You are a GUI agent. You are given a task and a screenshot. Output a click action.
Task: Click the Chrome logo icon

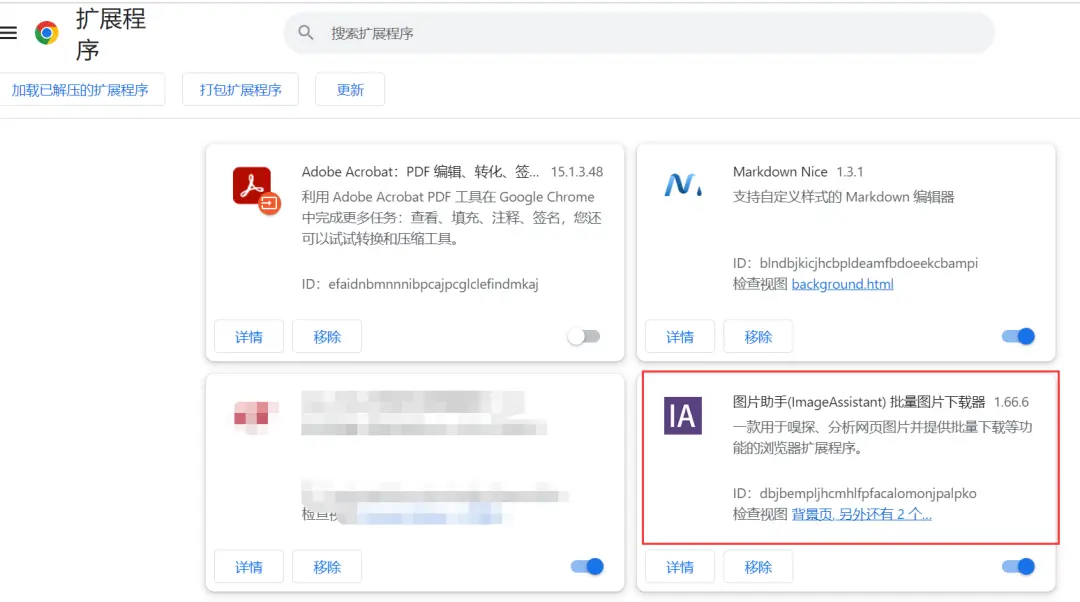(47, 32)
